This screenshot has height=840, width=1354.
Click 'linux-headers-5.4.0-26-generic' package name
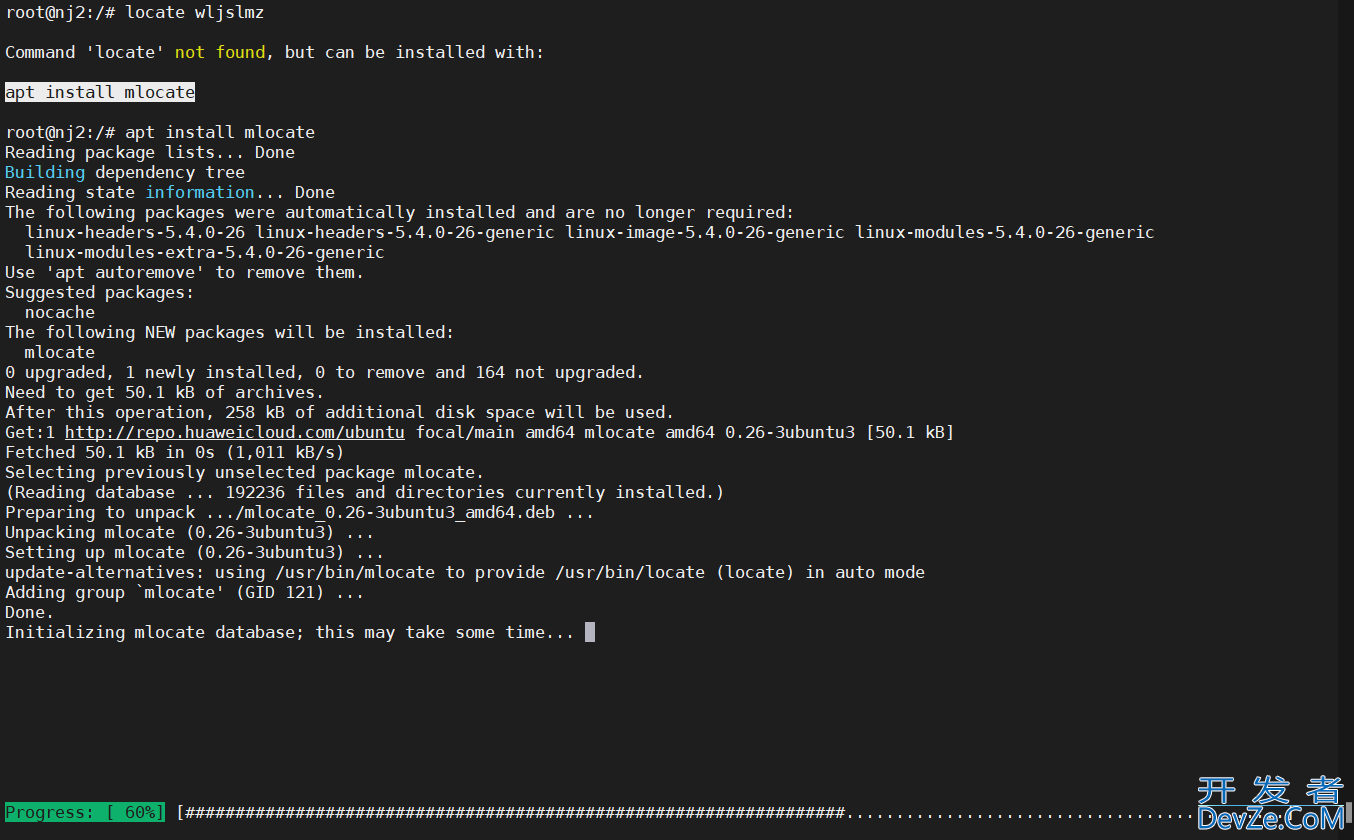(405, 232)
